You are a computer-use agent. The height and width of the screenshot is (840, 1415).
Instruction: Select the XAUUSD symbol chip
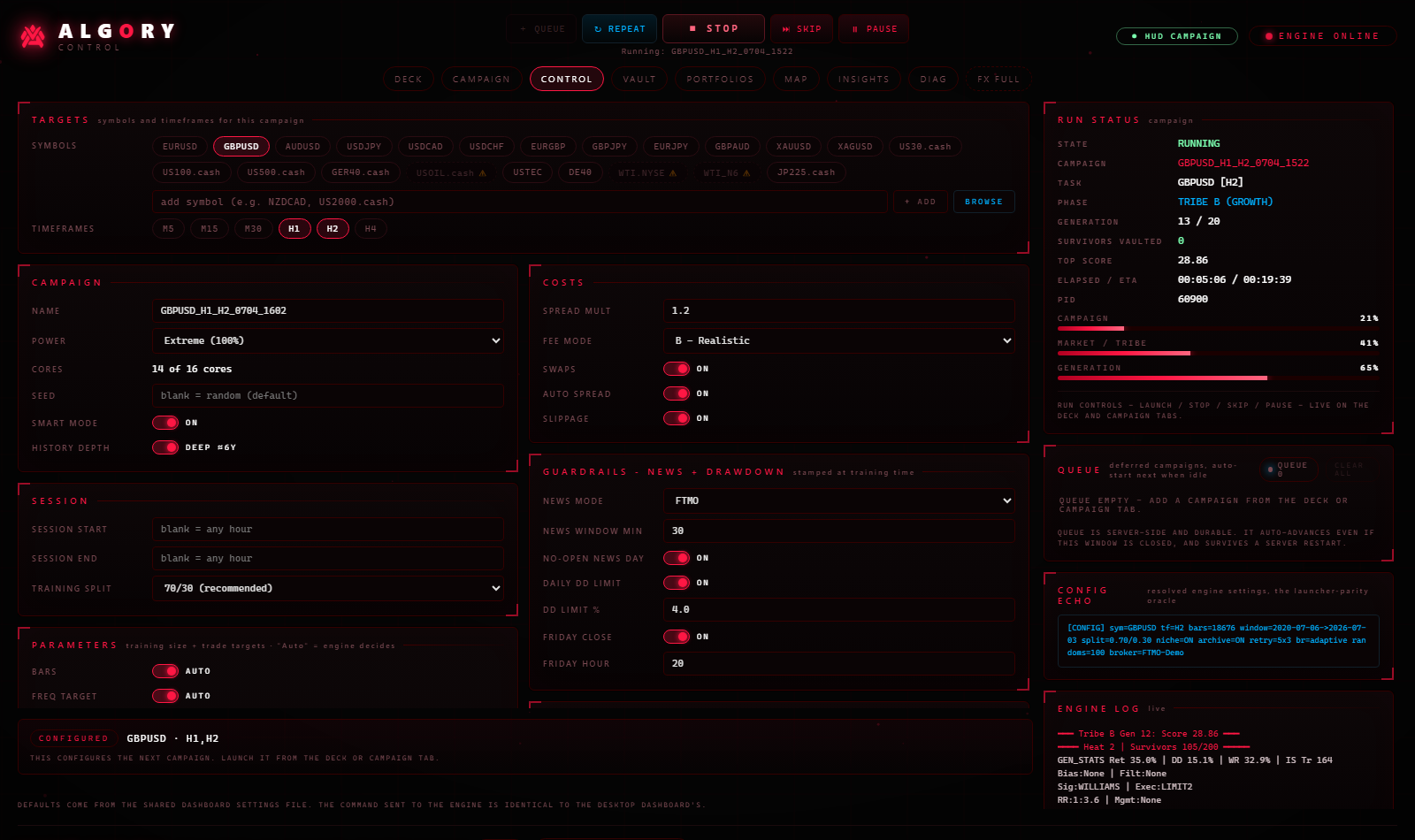[793, 147]
